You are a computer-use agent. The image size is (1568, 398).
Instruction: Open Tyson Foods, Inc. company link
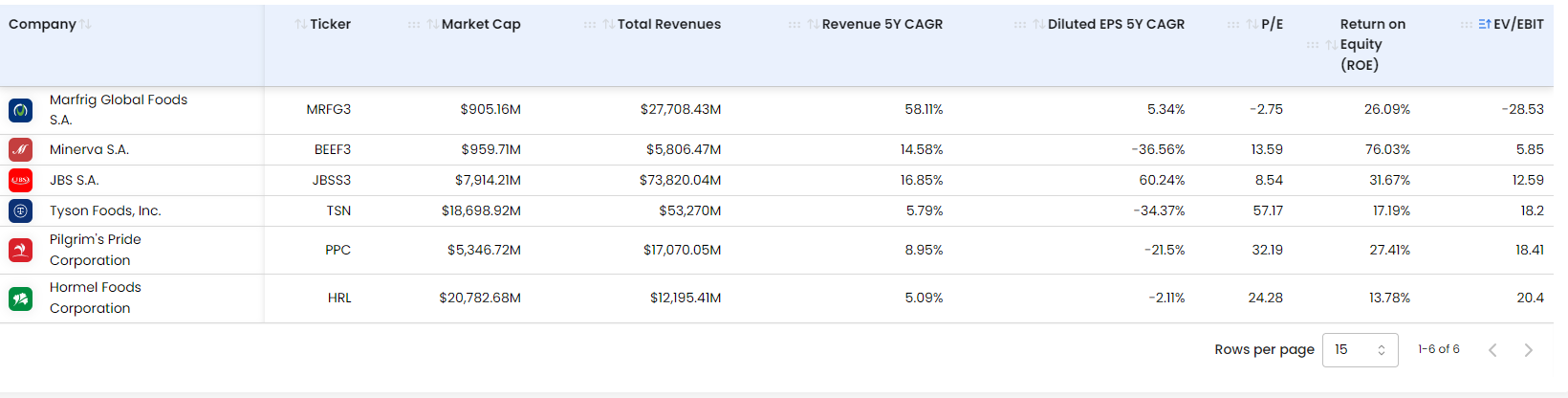pos(105,210)
